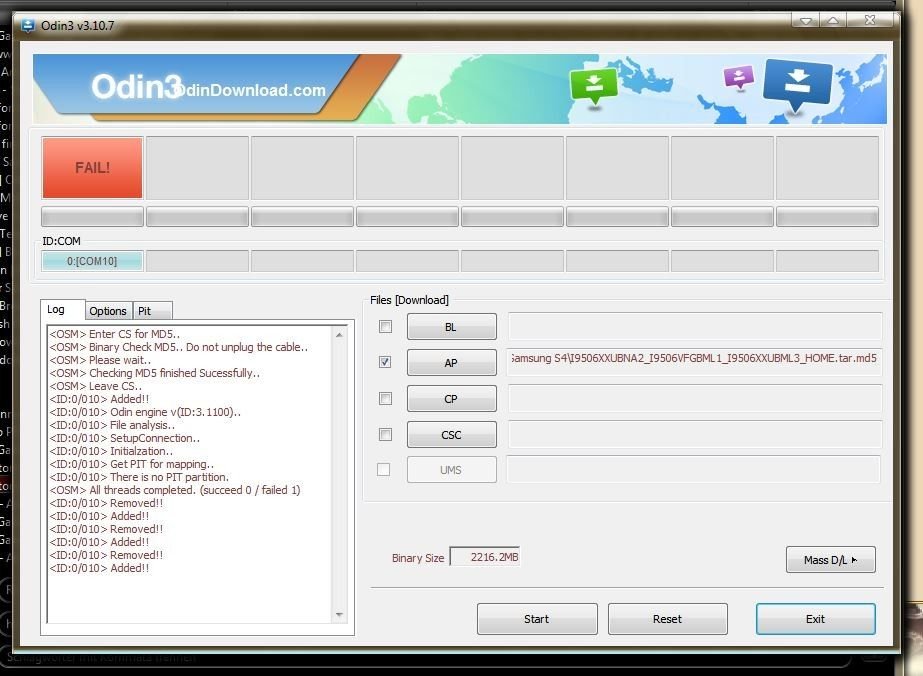Click the green download bubble in banner
The height and width of the screenshot is (676, 923).
tap(593, 85)
